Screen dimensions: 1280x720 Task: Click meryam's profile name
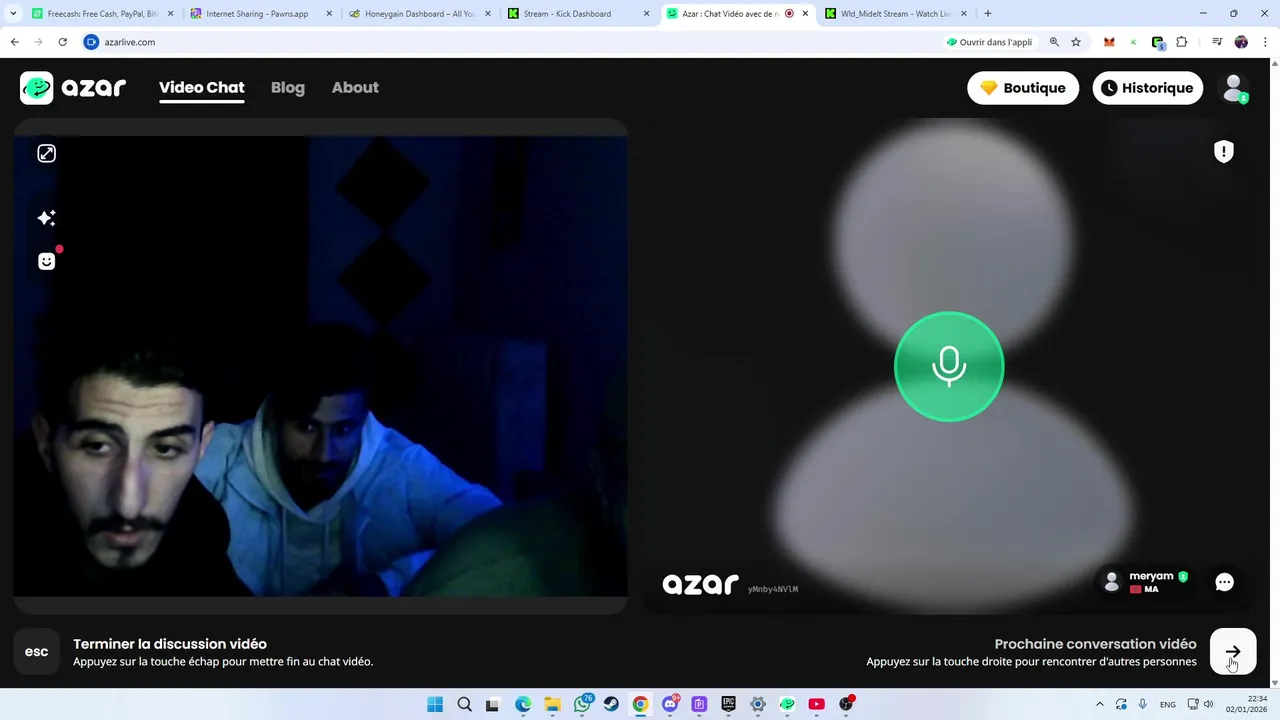coord(1151,576)
